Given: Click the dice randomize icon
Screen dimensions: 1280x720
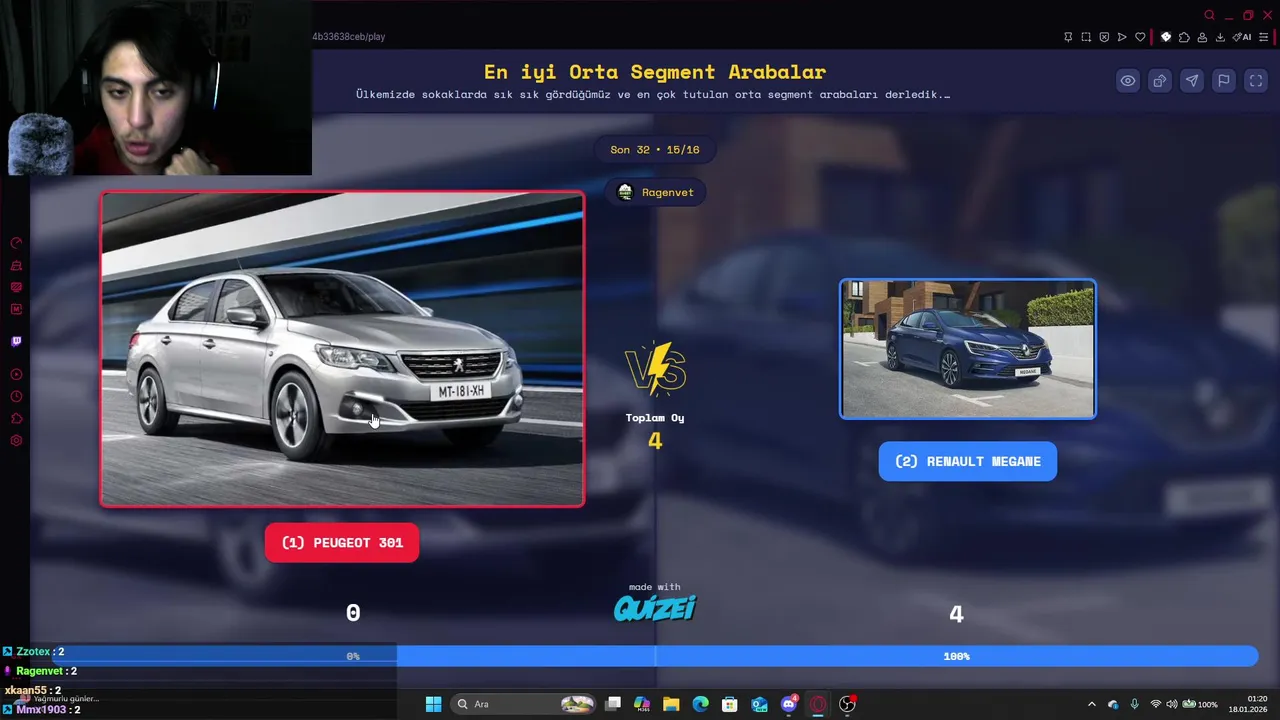Looking at the screenshot, I should (1160, 81).
